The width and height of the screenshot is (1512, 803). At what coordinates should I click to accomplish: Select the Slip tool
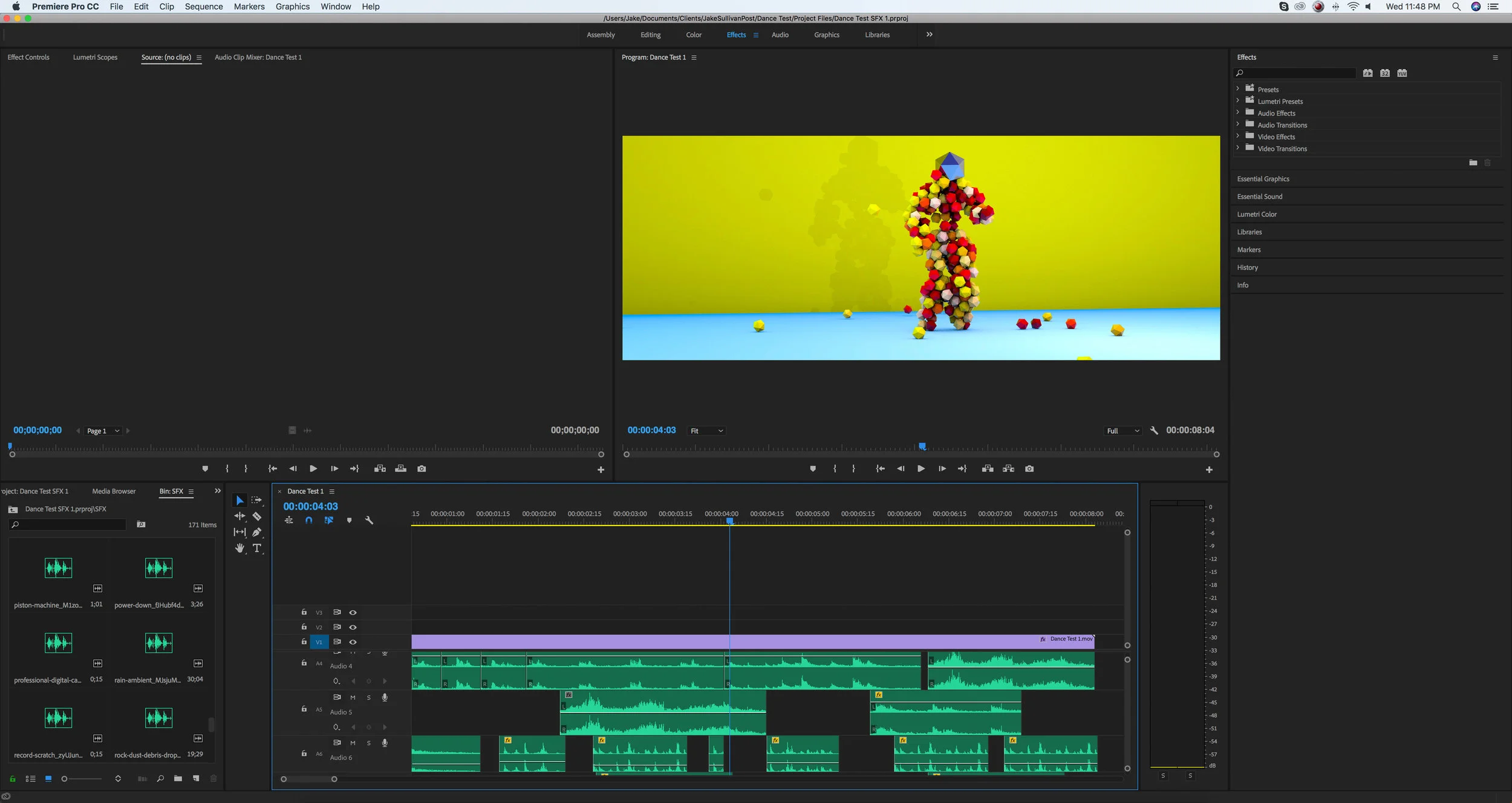point(240,532)
